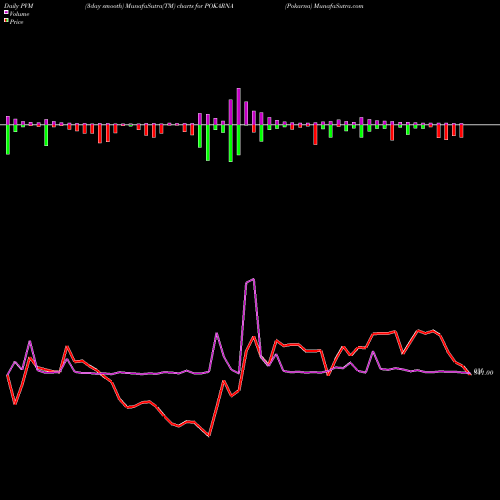Image resolution: width=500 pixels, height=500 pixels.
Task: Click the '(Pokarna) MunafaSutra.com' label
Action: 324,6
